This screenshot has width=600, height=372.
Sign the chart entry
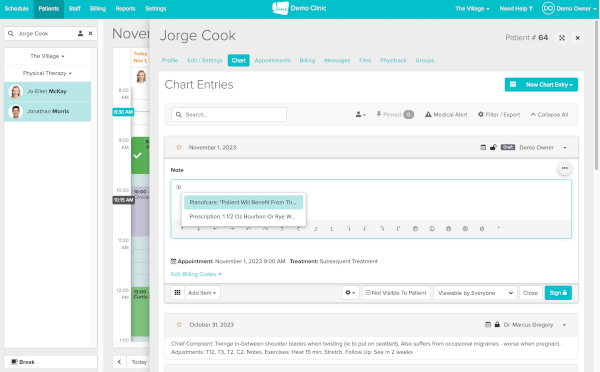(558, 293)
